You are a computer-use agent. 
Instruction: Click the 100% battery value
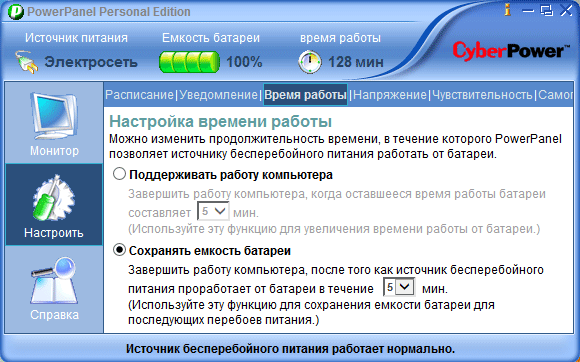244,62
